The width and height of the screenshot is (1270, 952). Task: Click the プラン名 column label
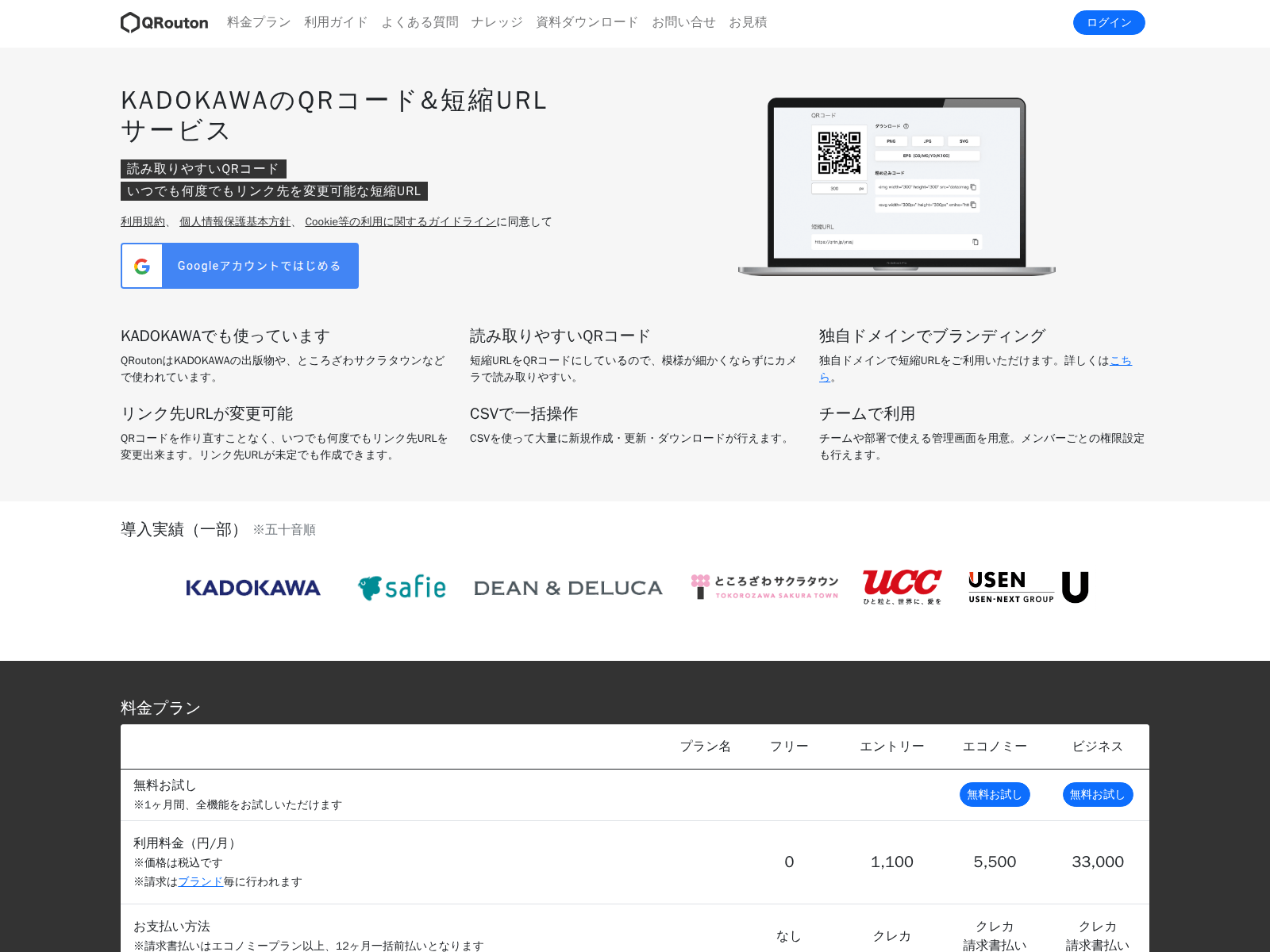coord(706,747)
